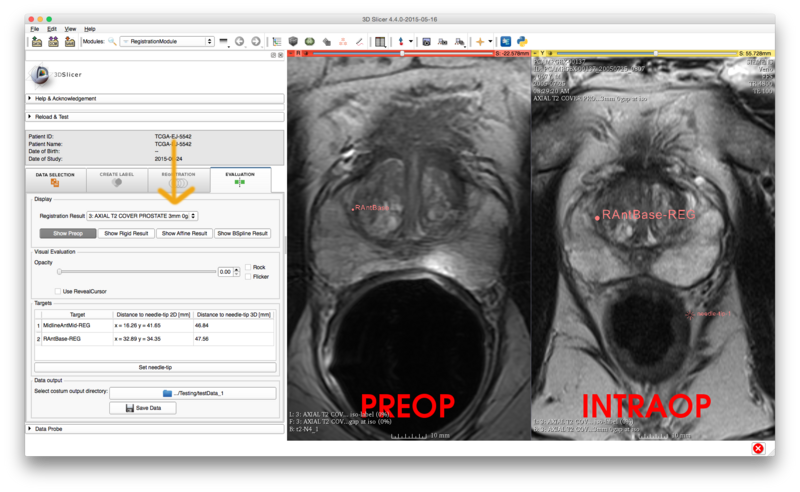800x492 pixels.
Task: Switch to the Data Selection tab
Action: tap(55, 180)
